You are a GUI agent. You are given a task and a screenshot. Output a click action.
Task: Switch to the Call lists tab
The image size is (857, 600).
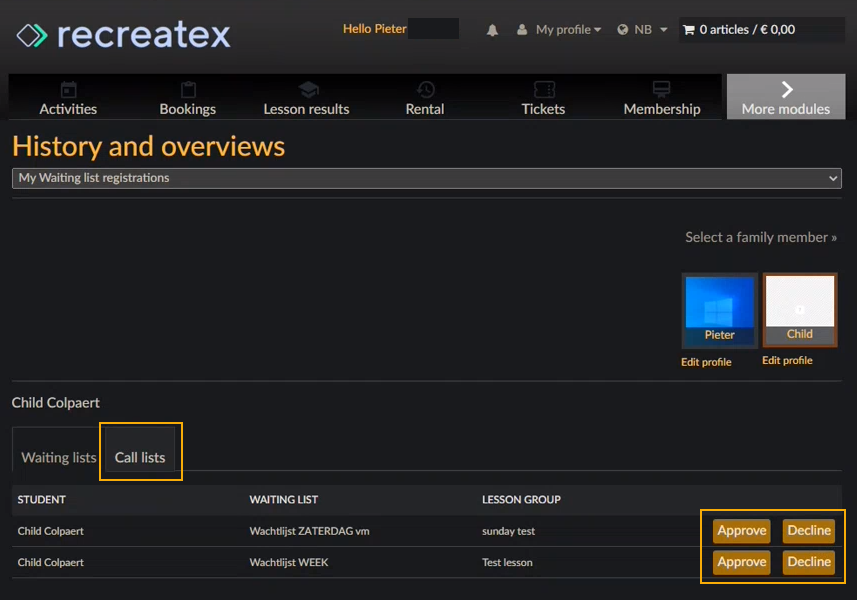pyautogui.click(x=140, y=457)
